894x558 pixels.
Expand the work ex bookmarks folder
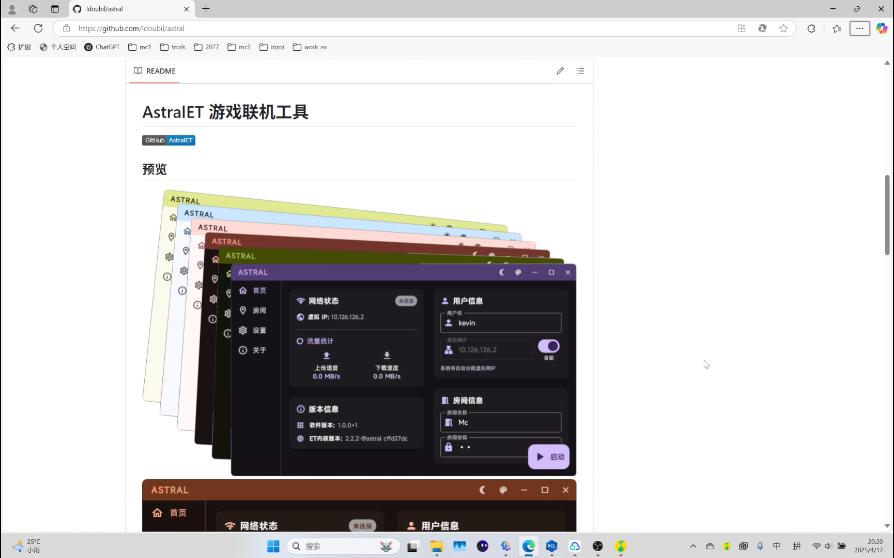(310, 47)
